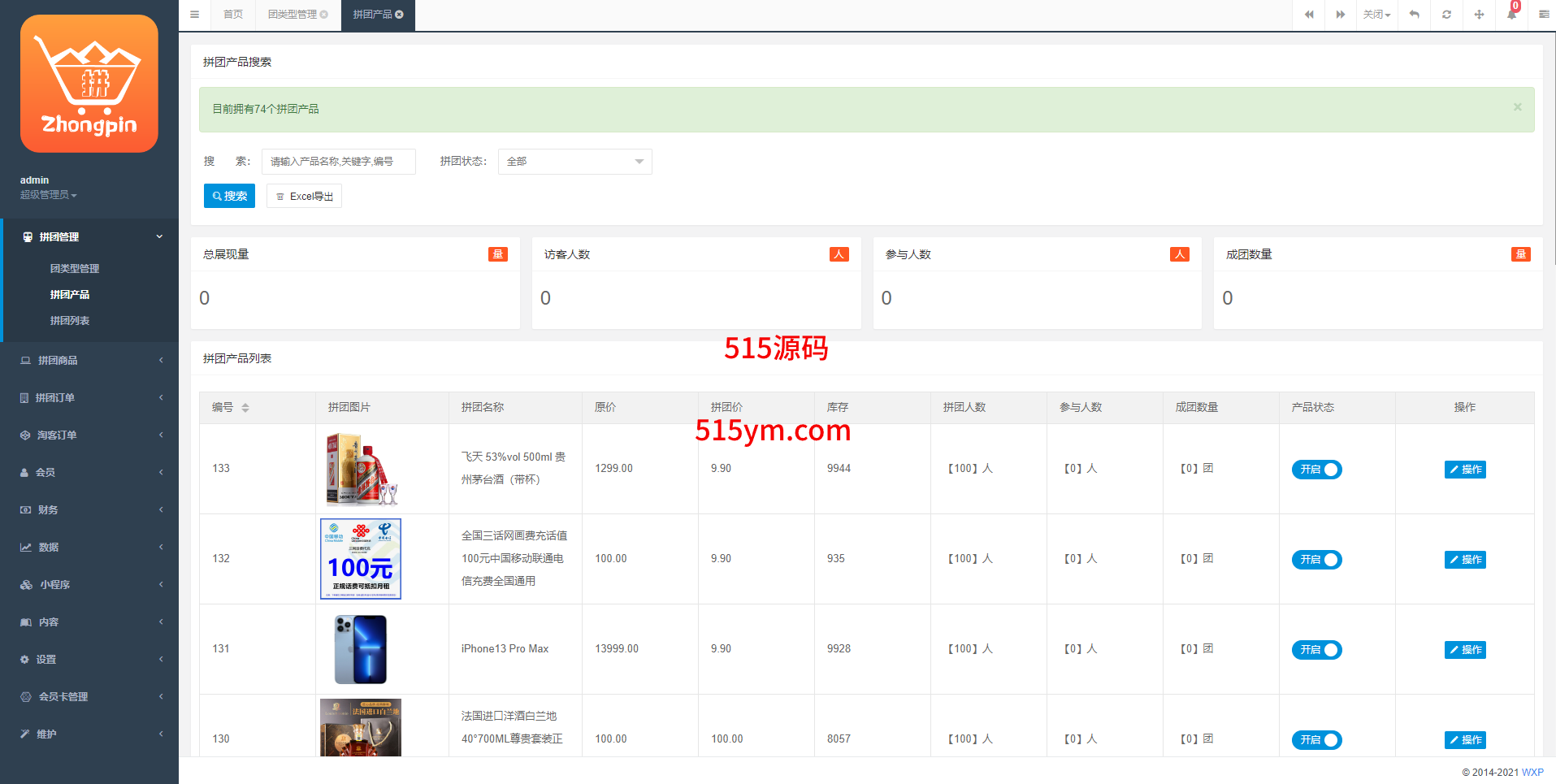Click the notification bell icon
This screenshot has width=1556, height=784.
tap(1511, 15)
